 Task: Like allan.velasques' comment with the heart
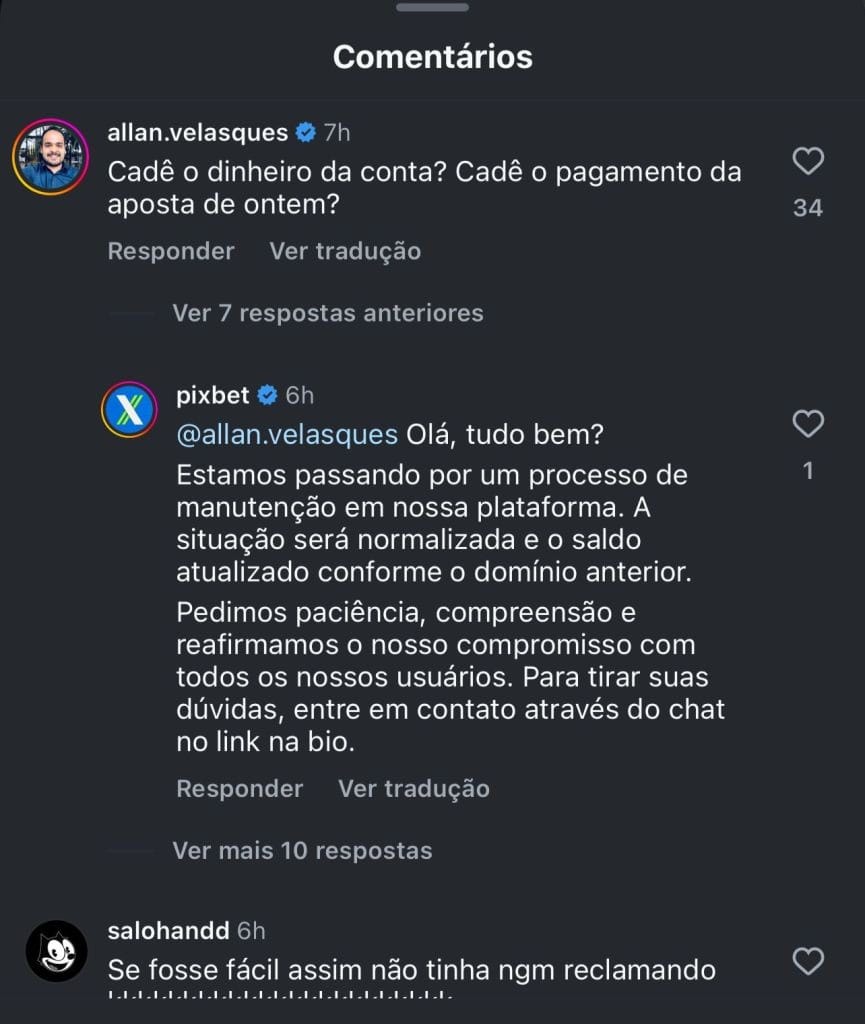pos(807,161)
